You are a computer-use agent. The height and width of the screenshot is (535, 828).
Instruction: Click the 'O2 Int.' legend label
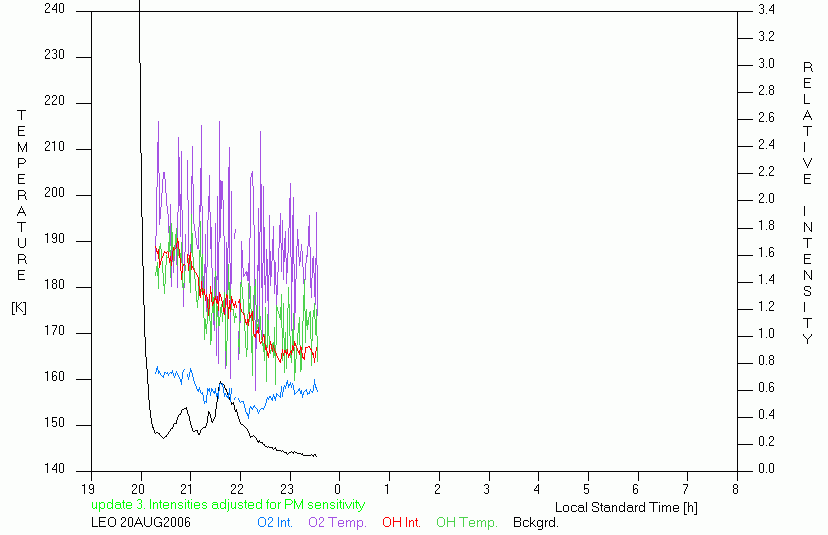point(275,523)
